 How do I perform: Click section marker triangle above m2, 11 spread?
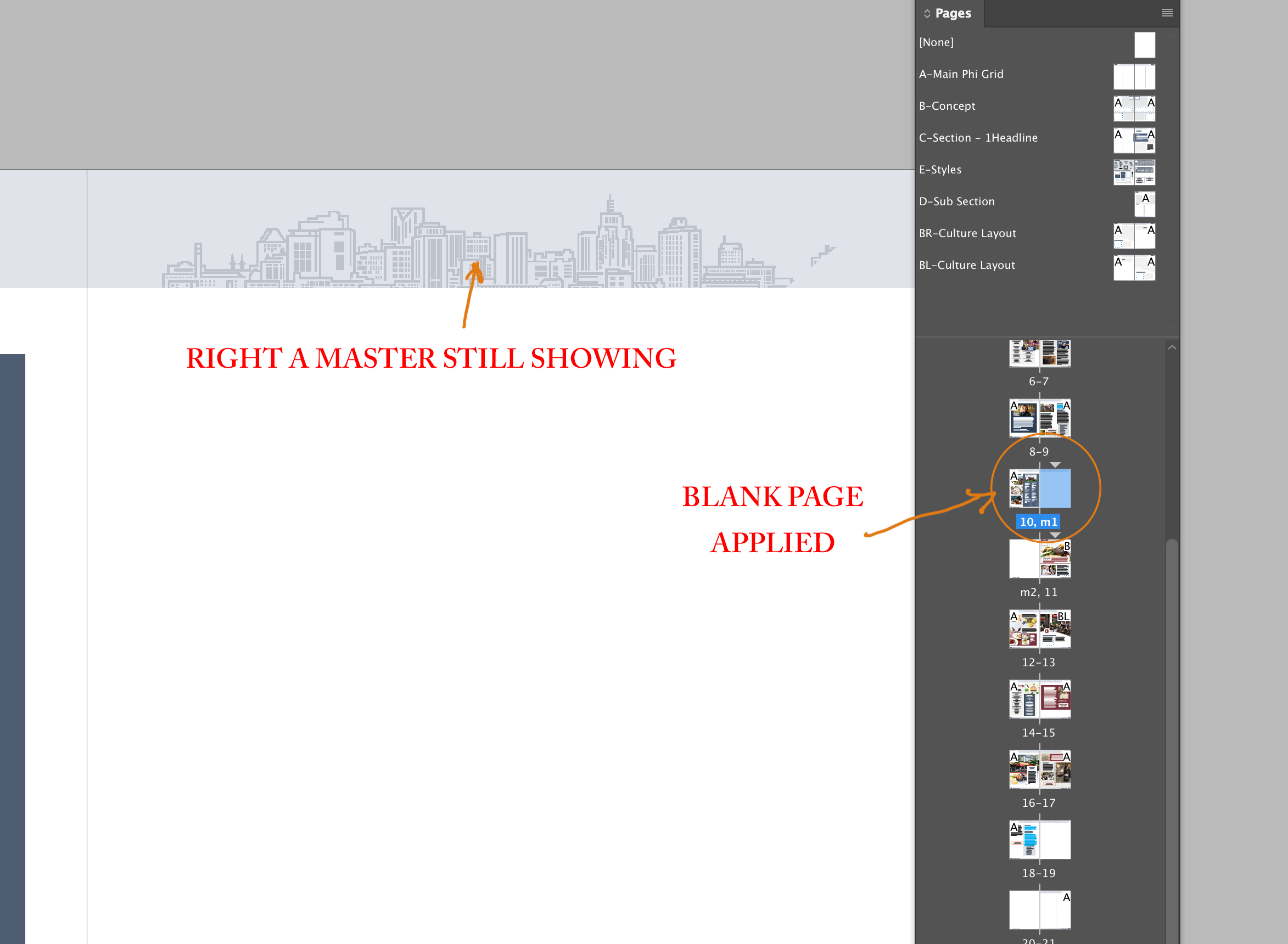click(x=1055, y=535)
